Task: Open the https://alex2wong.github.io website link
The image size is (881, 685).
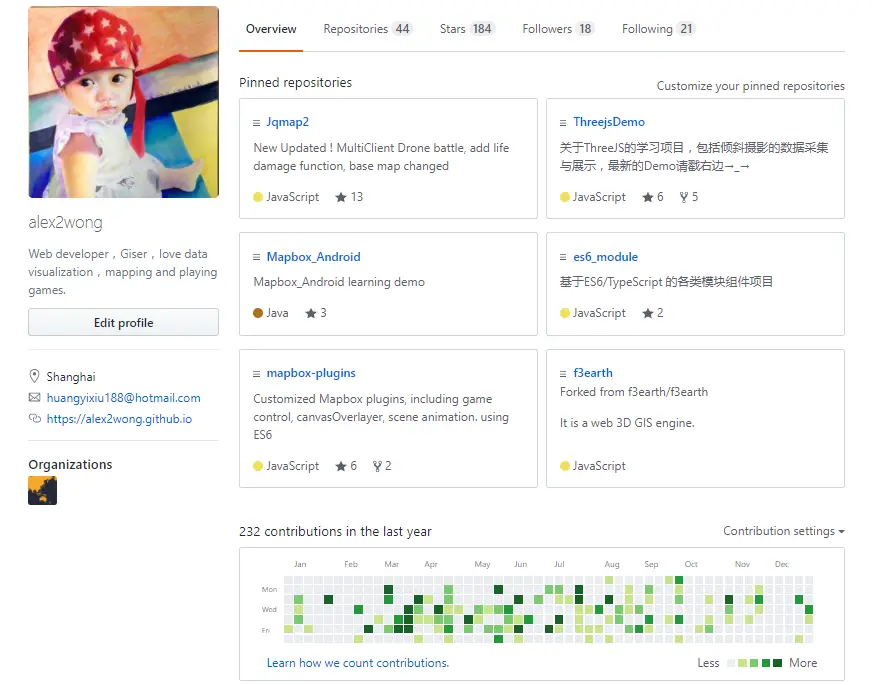Action: tap(119, 419)
